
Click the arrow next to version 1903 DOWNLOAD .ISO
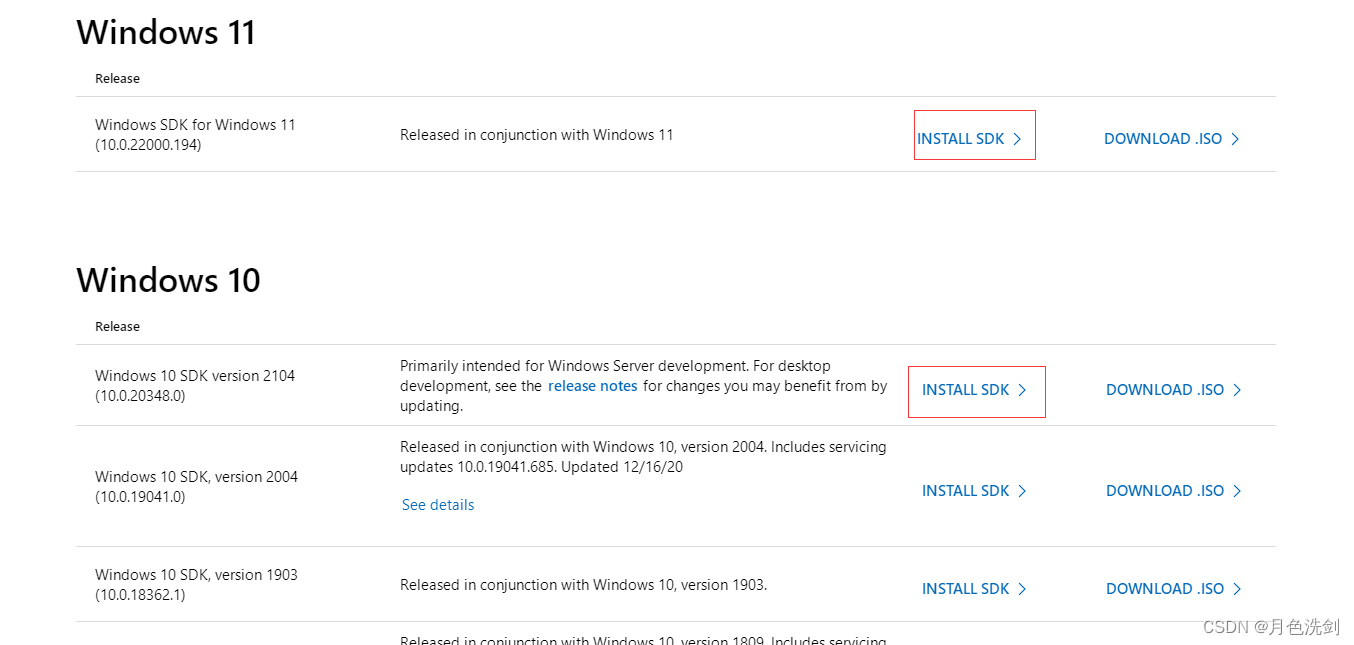1237,589
